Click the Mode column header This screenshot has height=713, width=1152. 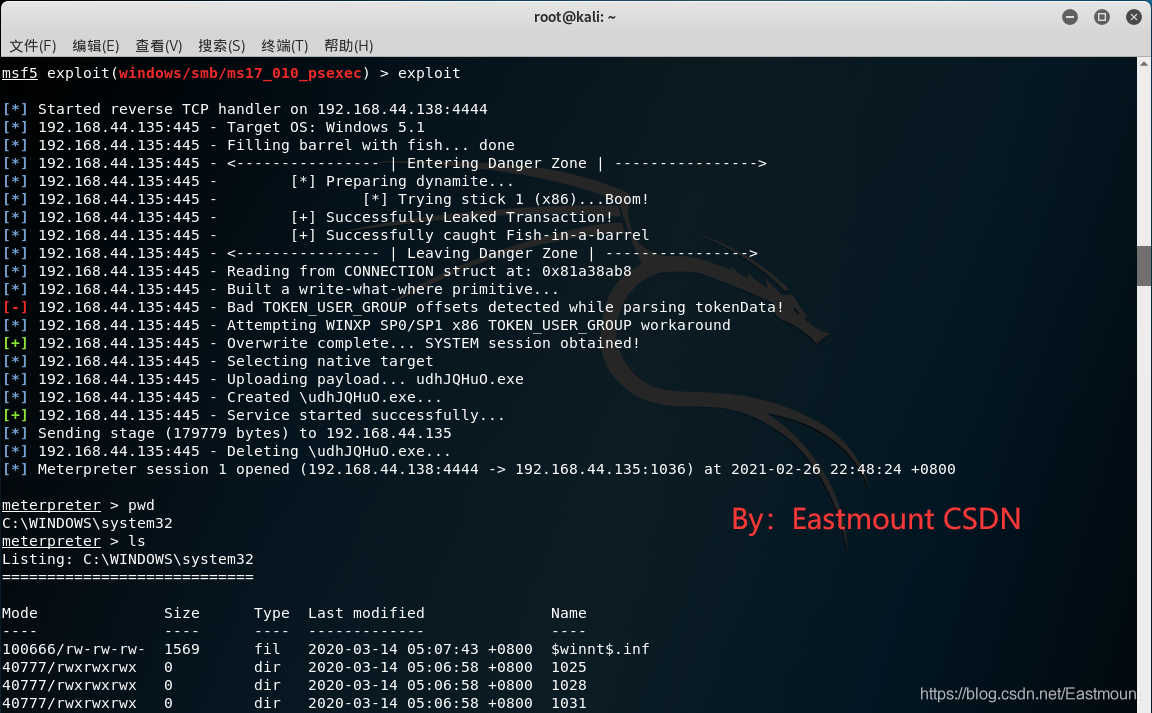(x=20, y=613)
